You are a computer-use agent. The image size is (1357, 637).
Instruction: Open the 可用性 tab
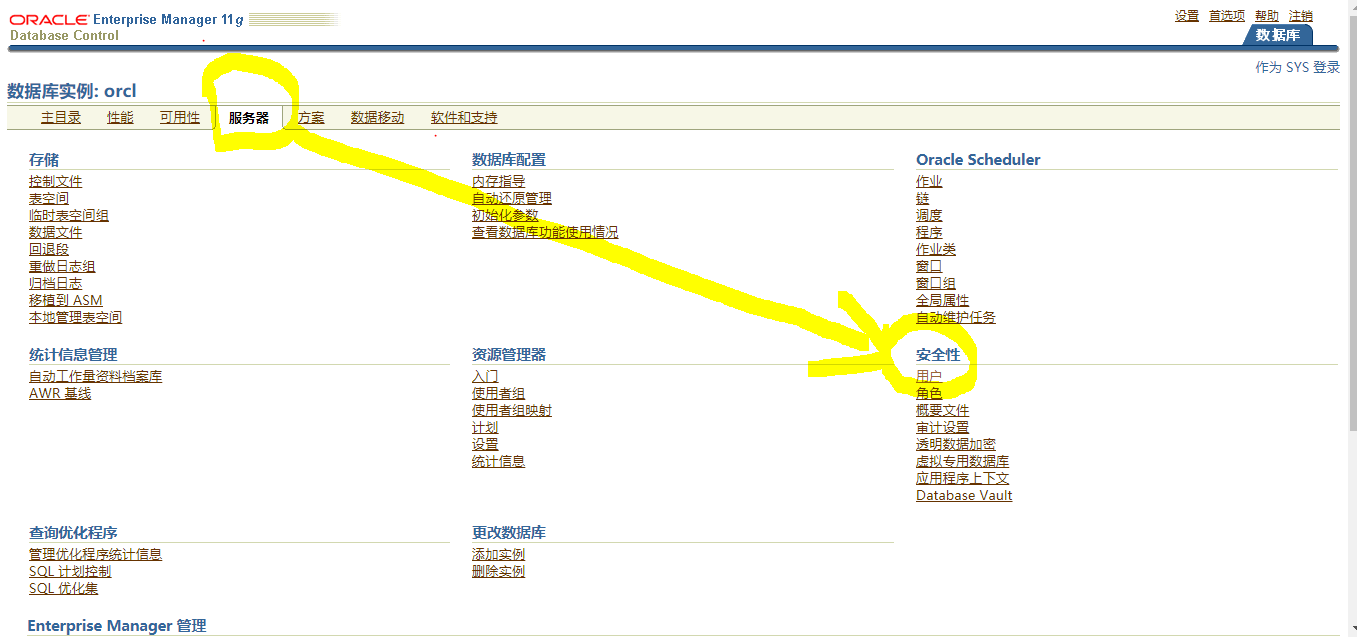tap(180, 117)
